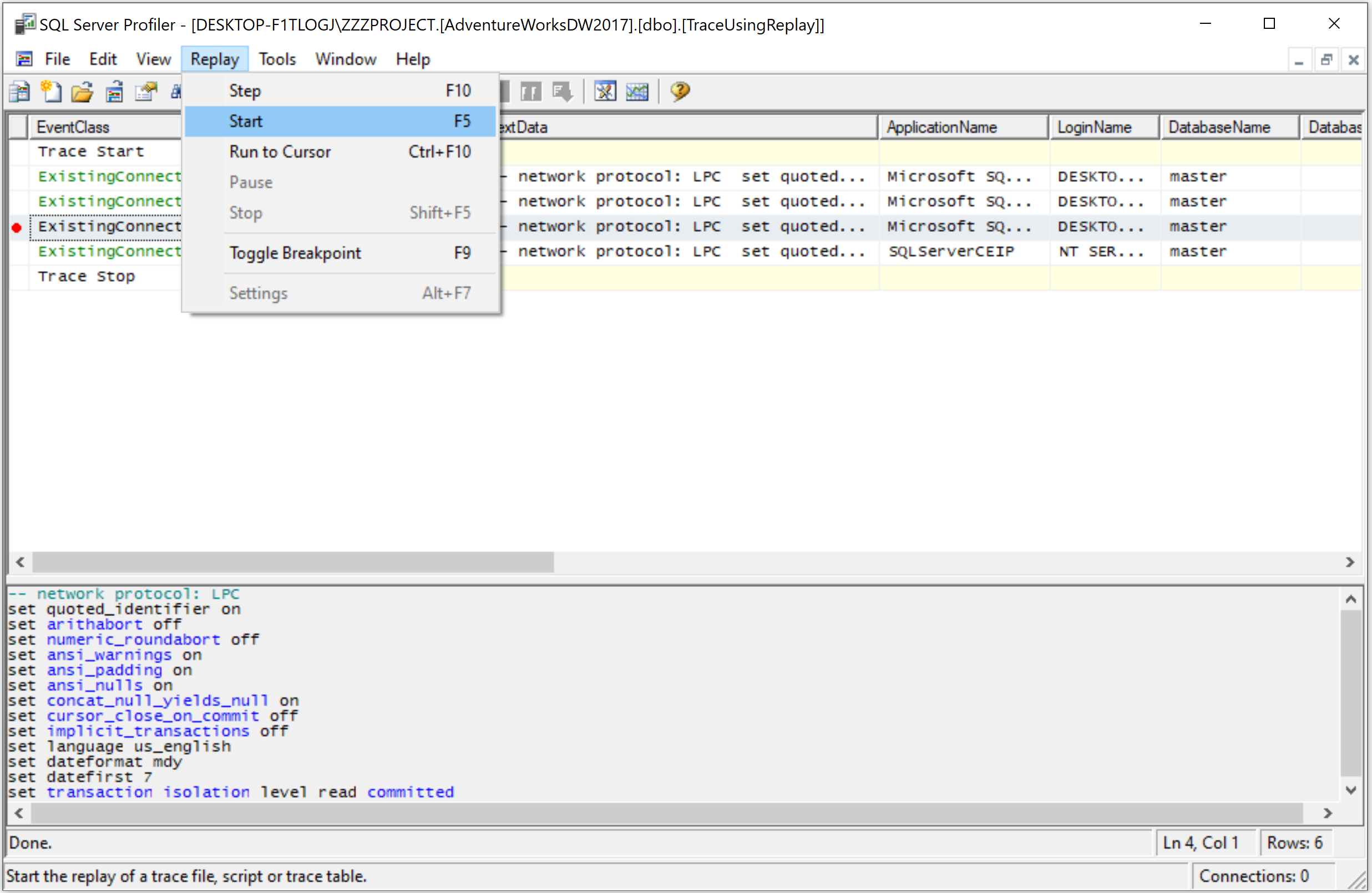1372x893 pixels.
Task: Click the New Template toolbar icon
Action: 51,92
